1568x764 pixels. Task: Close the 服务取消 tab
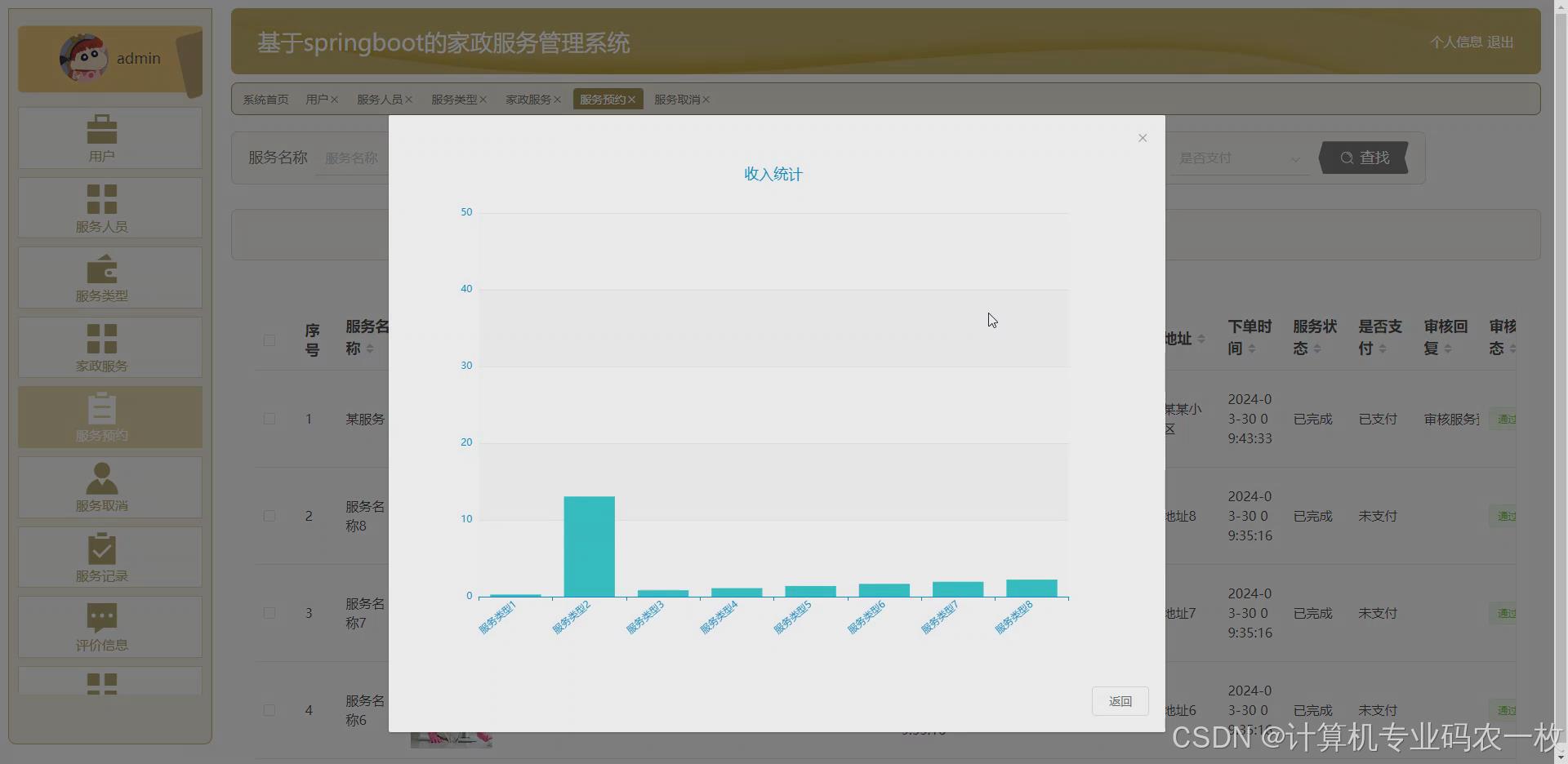click(706, 99)
